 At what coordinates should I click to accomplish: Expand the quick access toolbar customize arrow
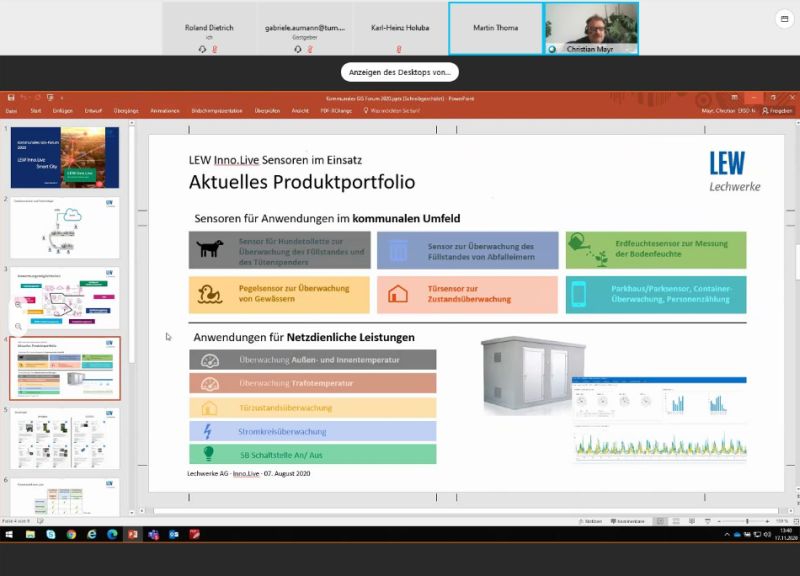(62, 98)
